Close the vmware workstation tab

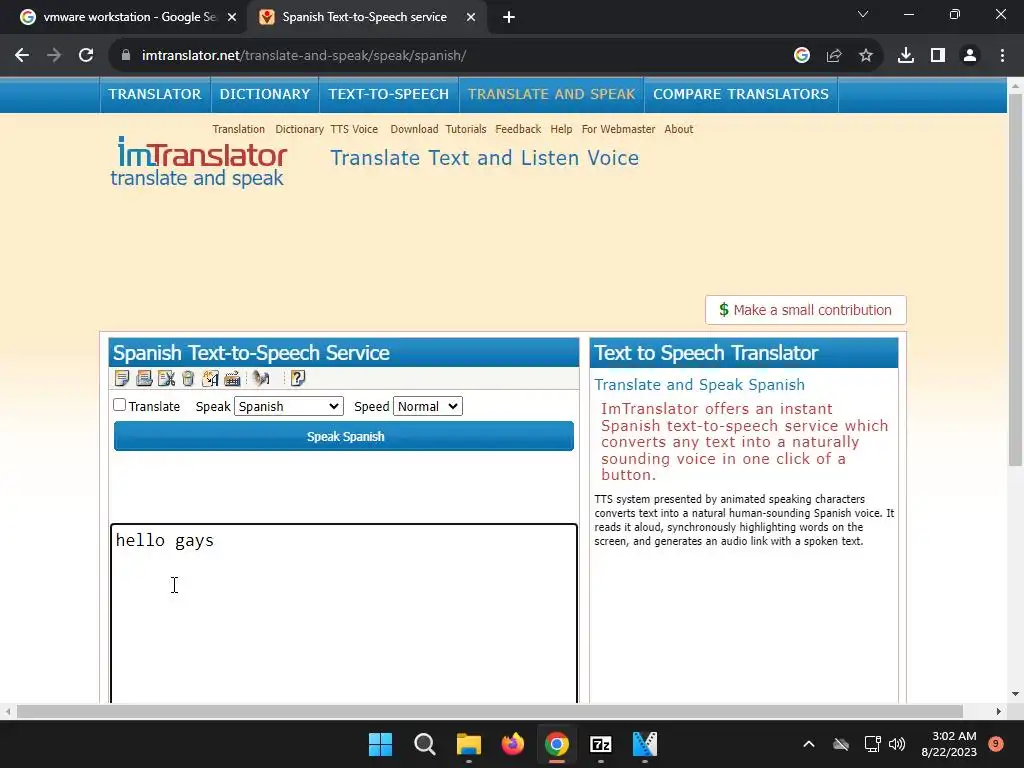click(x=232, y=17)
